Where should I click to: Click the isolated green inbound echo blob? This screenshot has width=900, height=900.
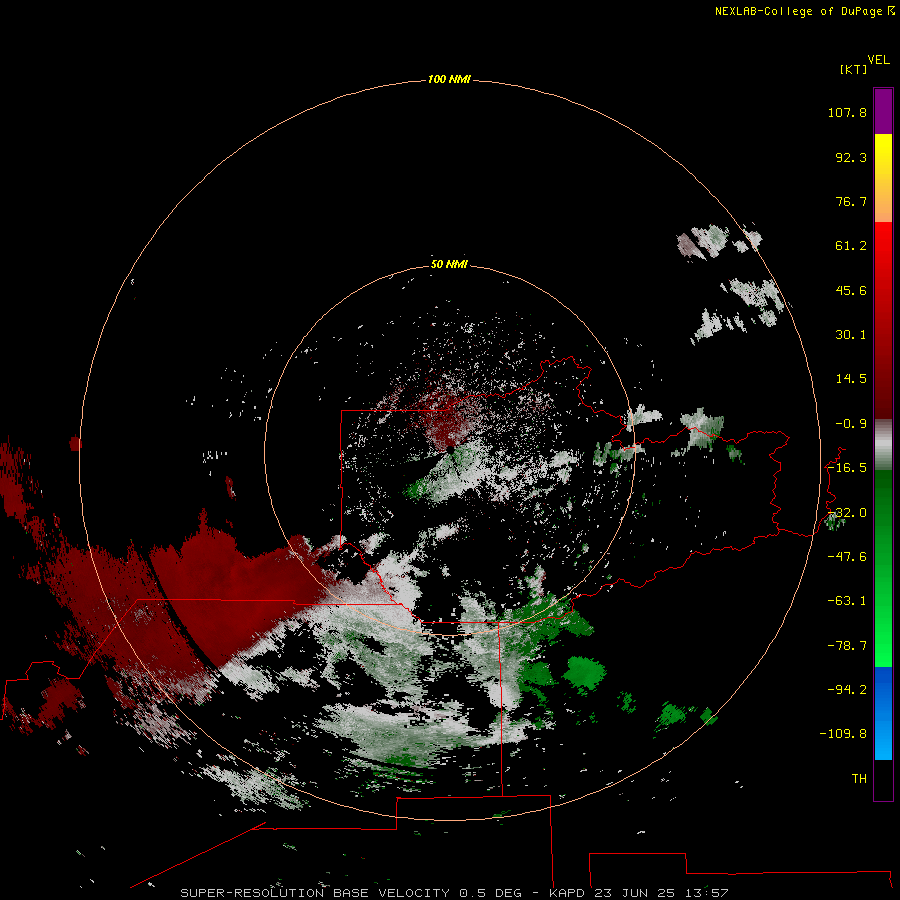tap(584, 674)
